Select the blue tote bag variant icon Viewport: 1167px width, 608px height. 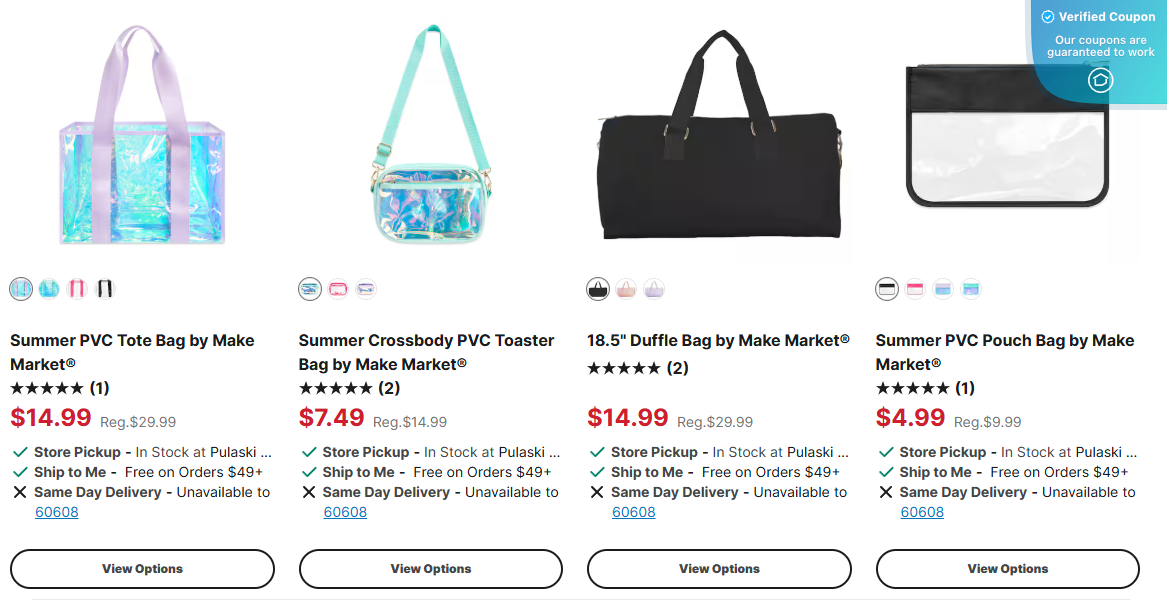(x=48, y=288)
